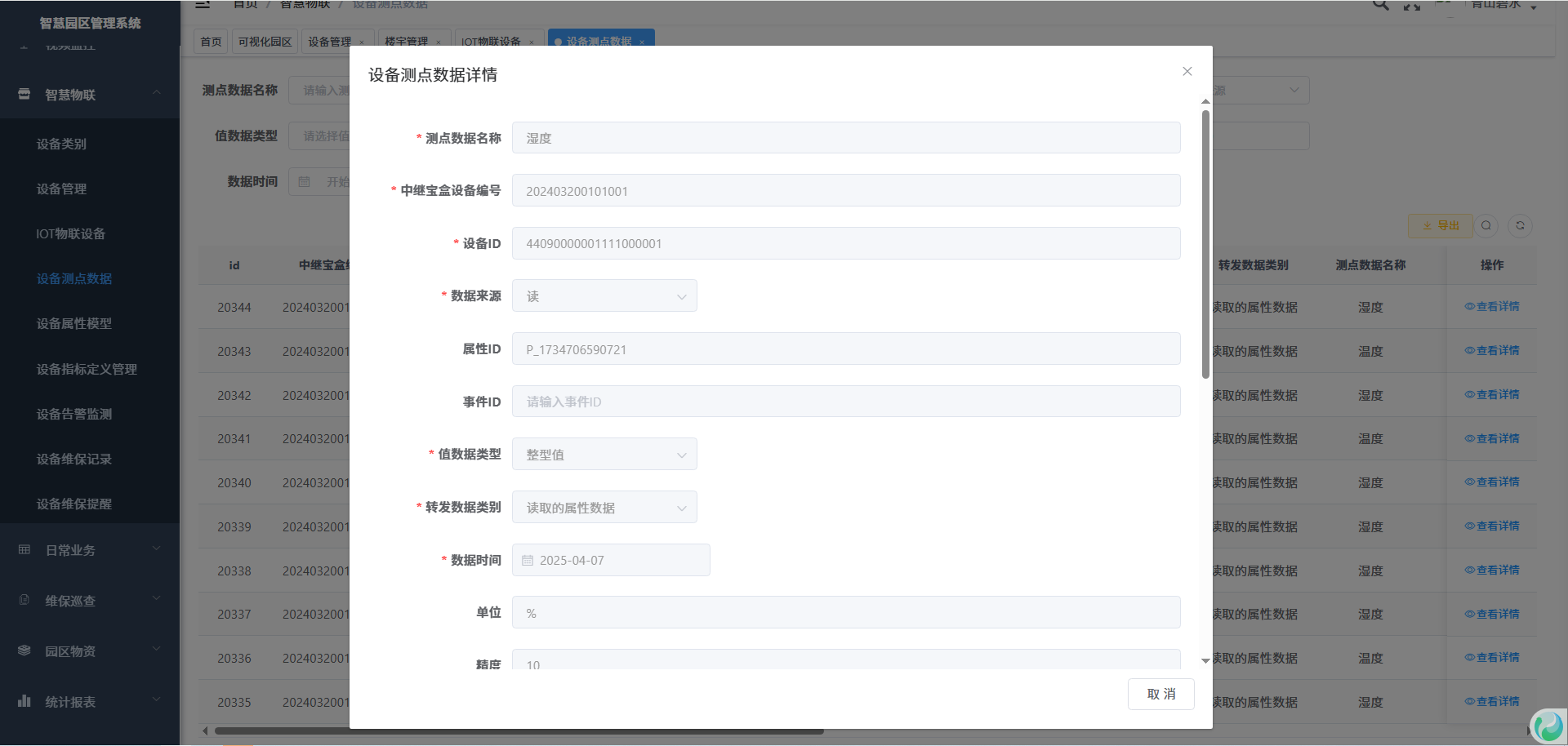Viewport: 1568px width, 746px height.
Task: Open the 值数据类型 dropdown showing 整型值
Action: pos(604,455)
